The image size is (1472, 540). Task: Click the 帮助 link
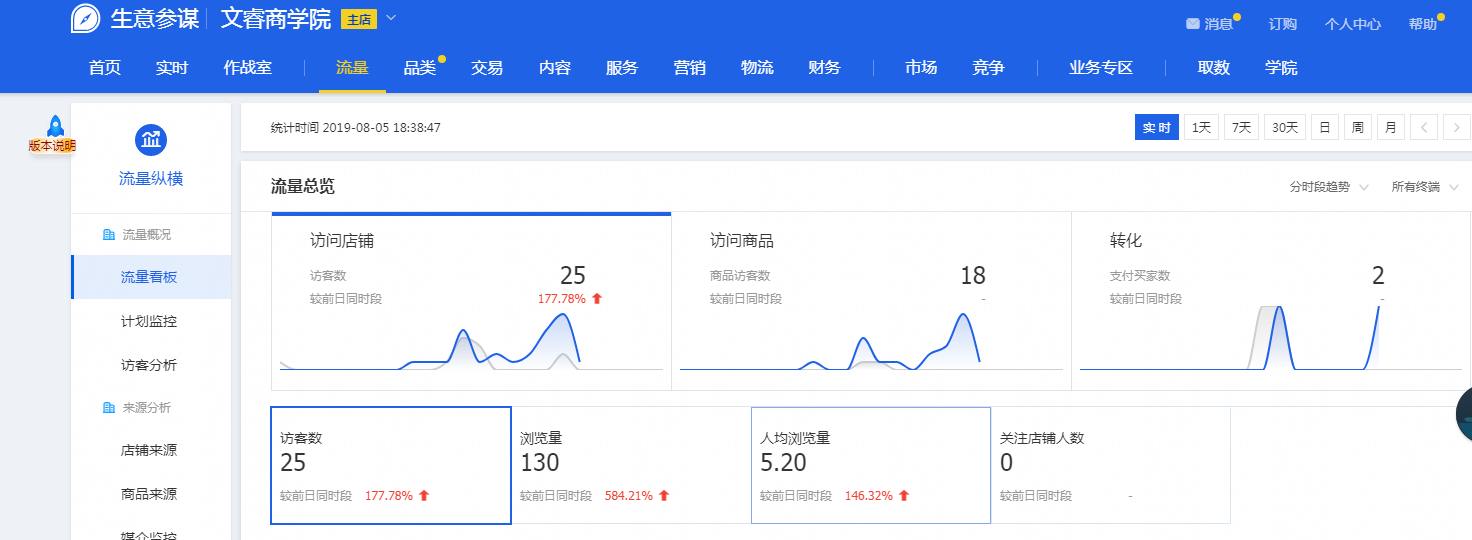point(1422,24)
